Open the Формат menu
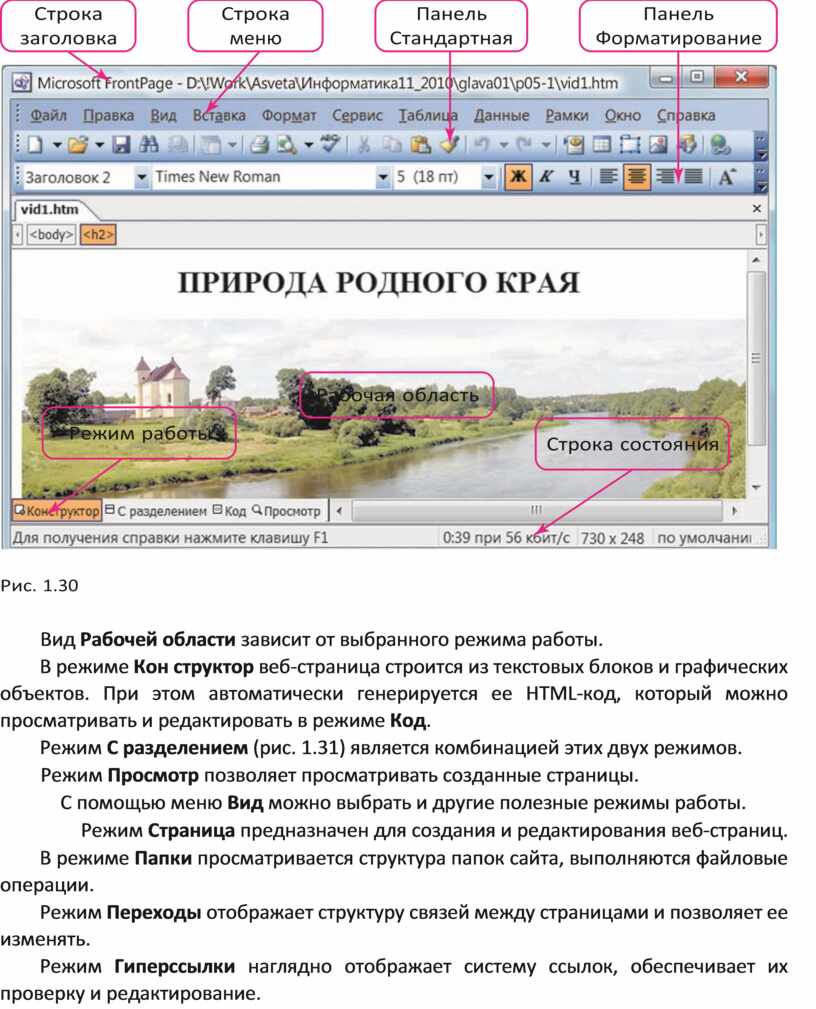The image size is (816, 1009). [x=289, y=115]
